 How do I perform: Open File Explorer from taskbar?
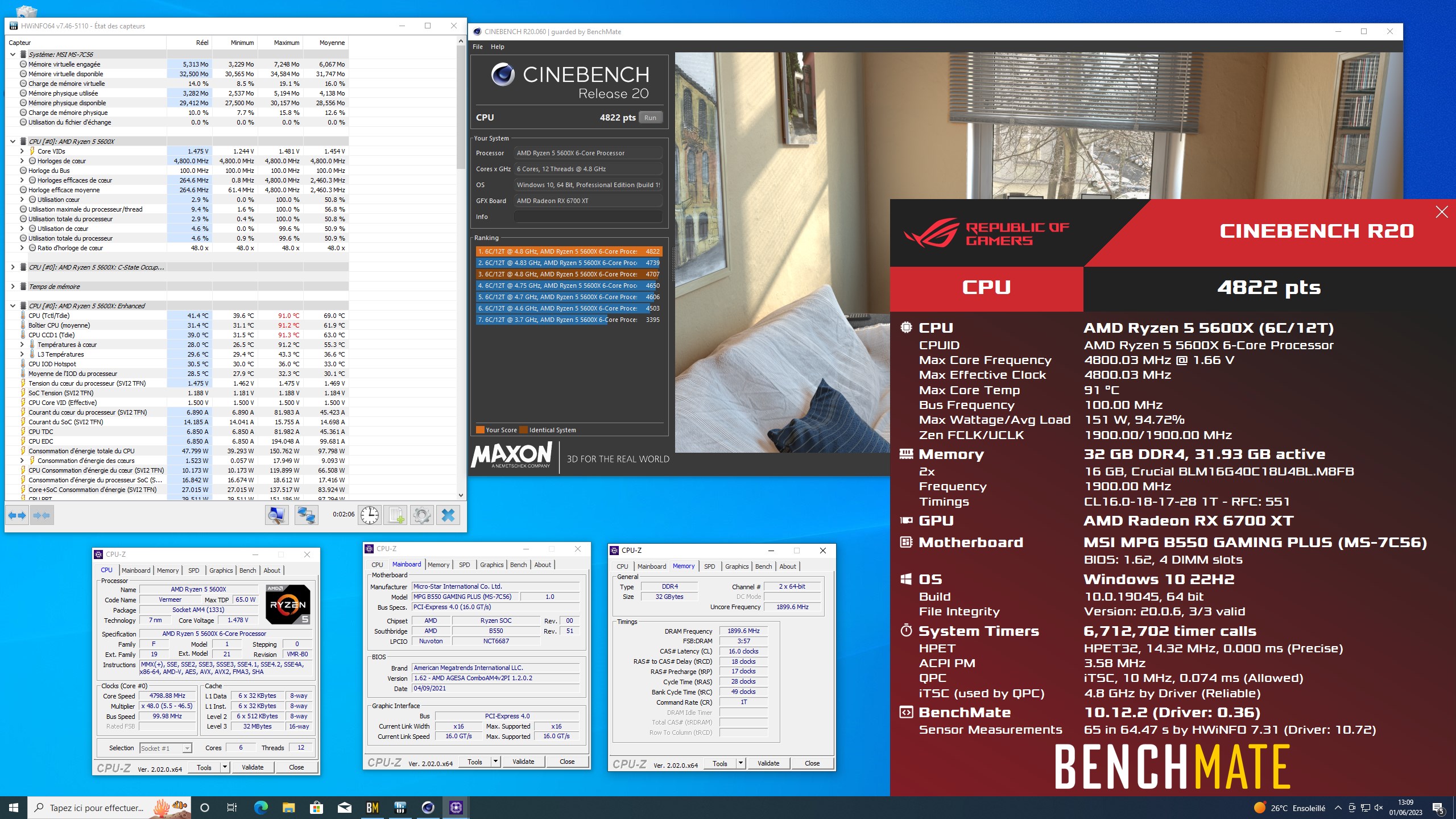click(x=289, y=808)
